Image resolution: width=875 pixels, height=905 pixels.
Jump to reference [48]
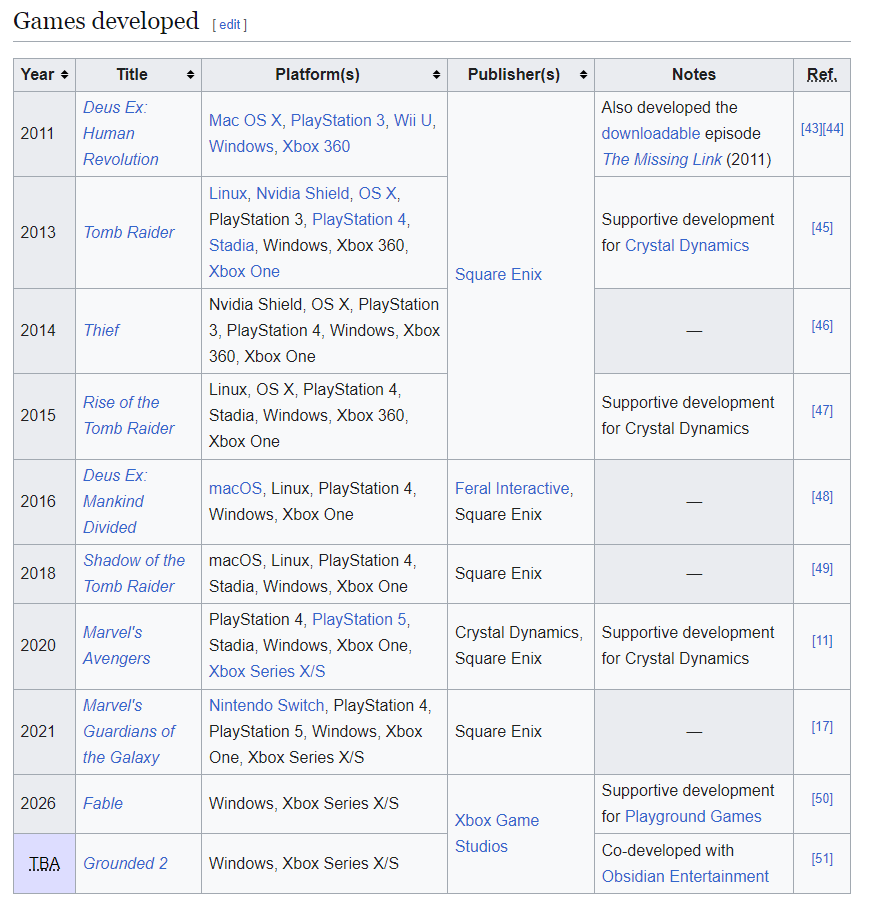[x=822, y=496]
